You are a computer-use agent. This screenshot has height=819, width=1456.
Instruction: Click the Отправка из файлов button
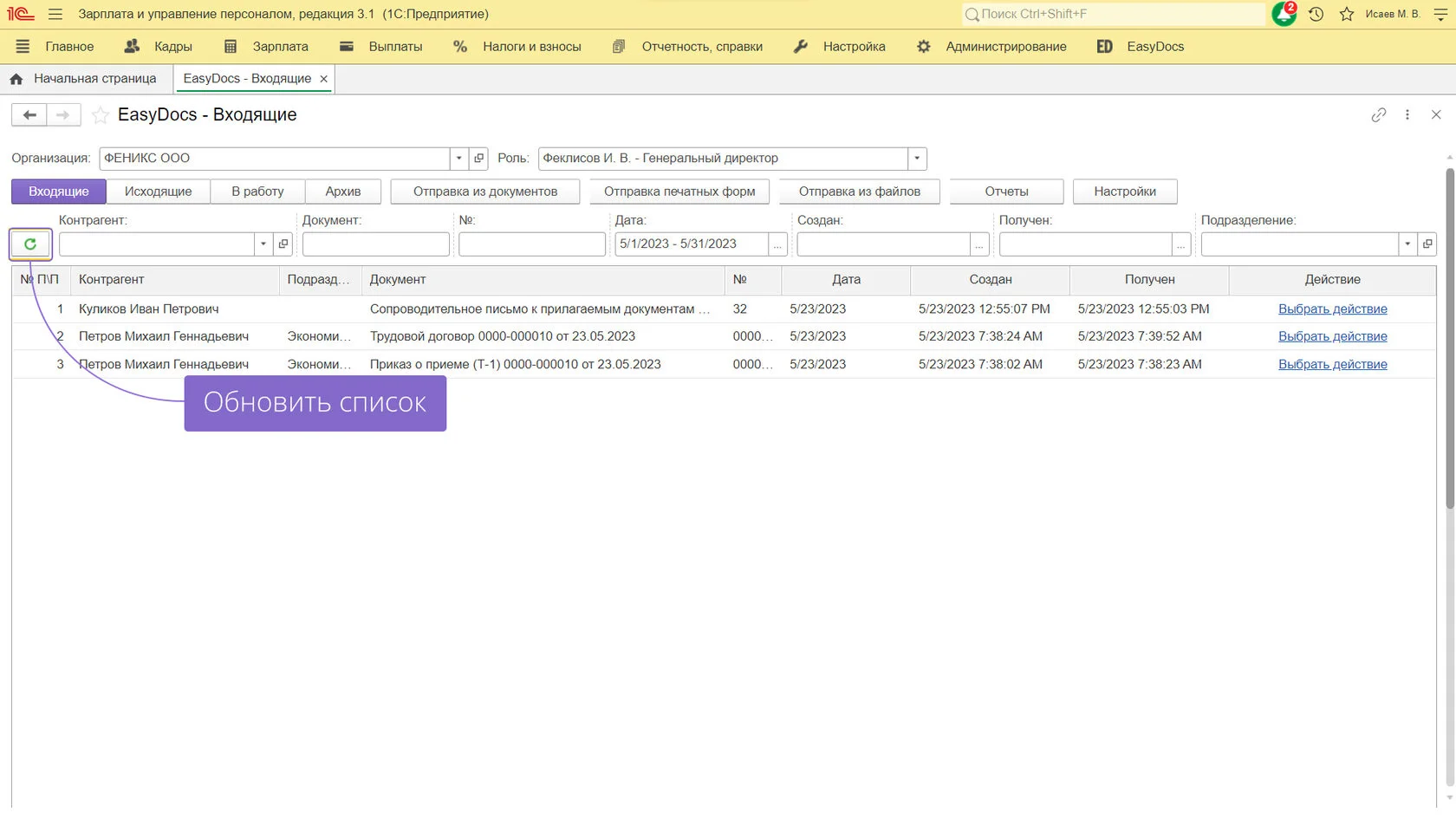click(859, 192)
